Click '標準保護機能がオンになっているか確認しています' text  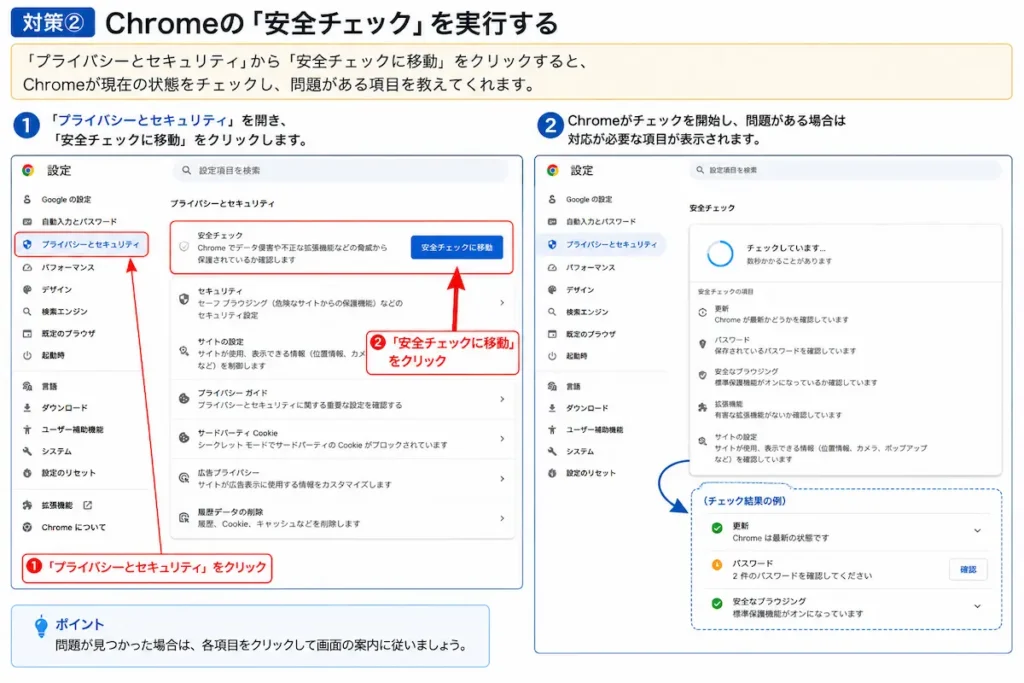click(795, 383)
